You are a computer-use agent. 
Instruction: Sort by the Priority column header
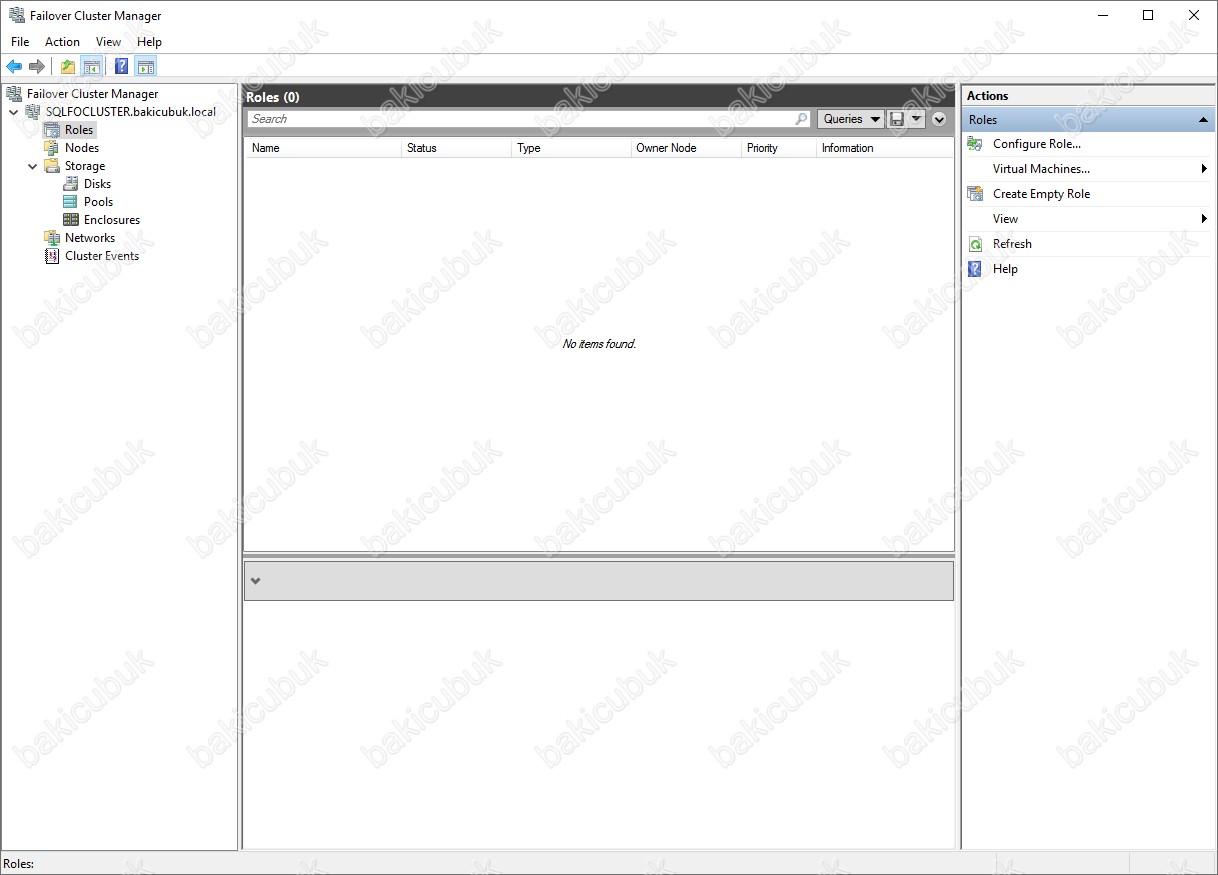pyautogui.click(x=779, y=148)
